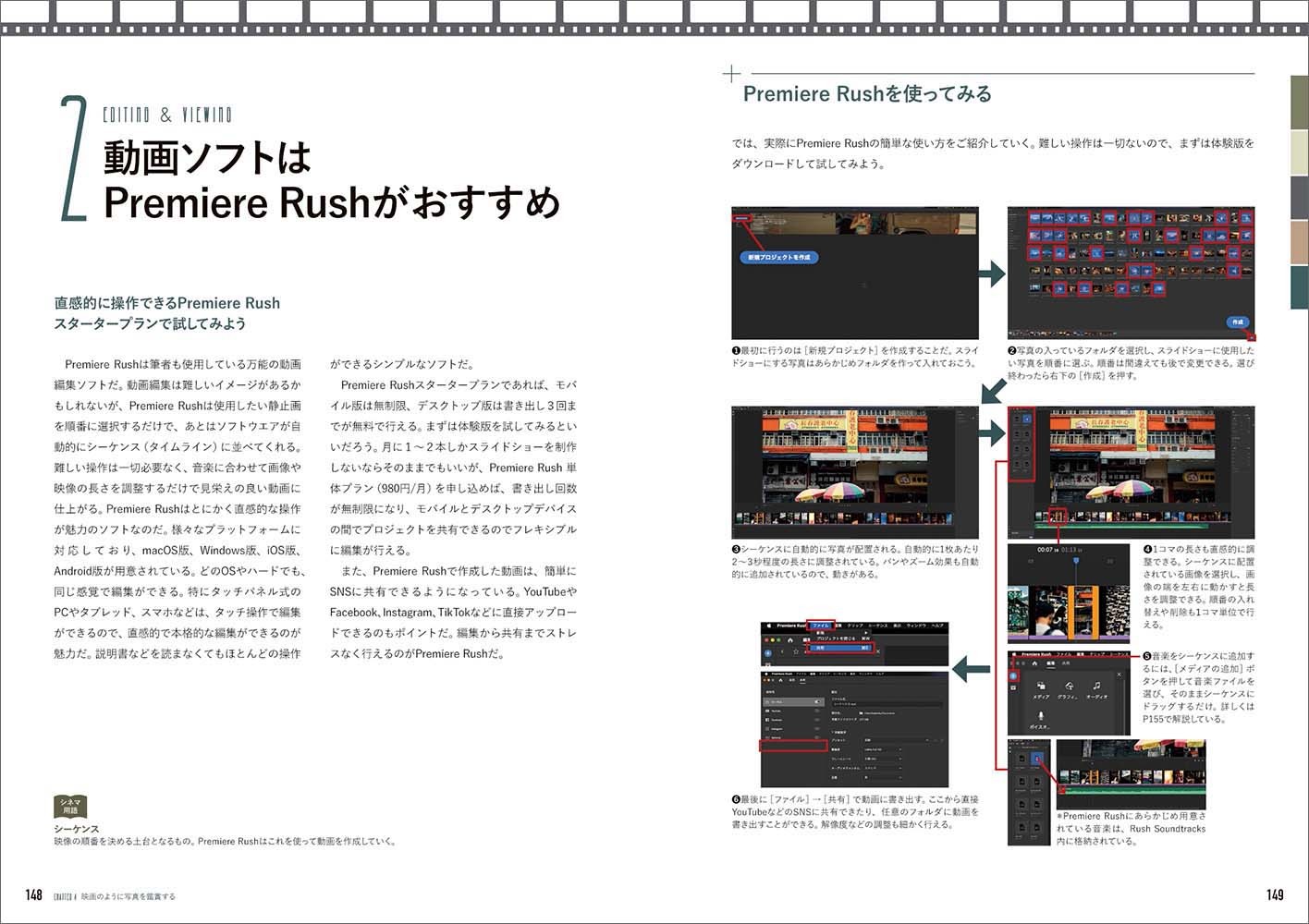The height and width of the screenshot is (924, 1309).
Task: Toggle the Local destination switch on share panel
Action: (x=817, y=703)
